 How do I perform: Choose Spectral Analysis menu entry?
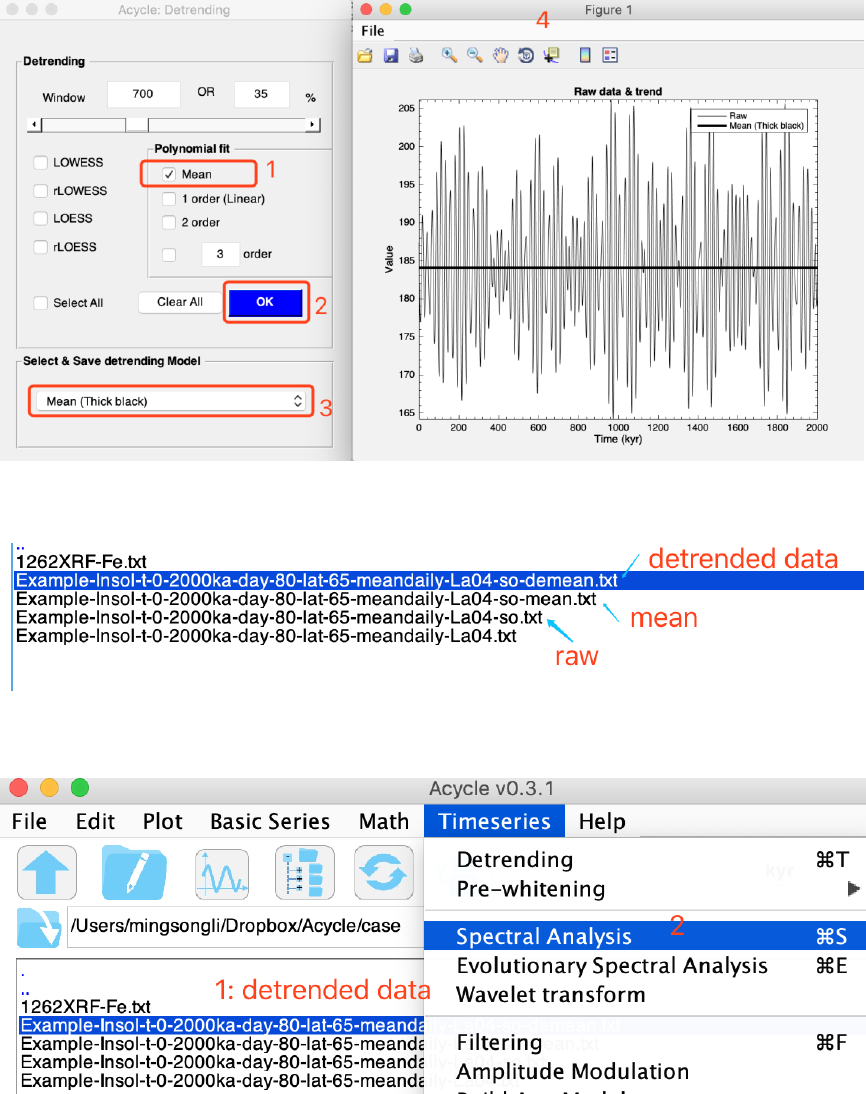point(645,936)
